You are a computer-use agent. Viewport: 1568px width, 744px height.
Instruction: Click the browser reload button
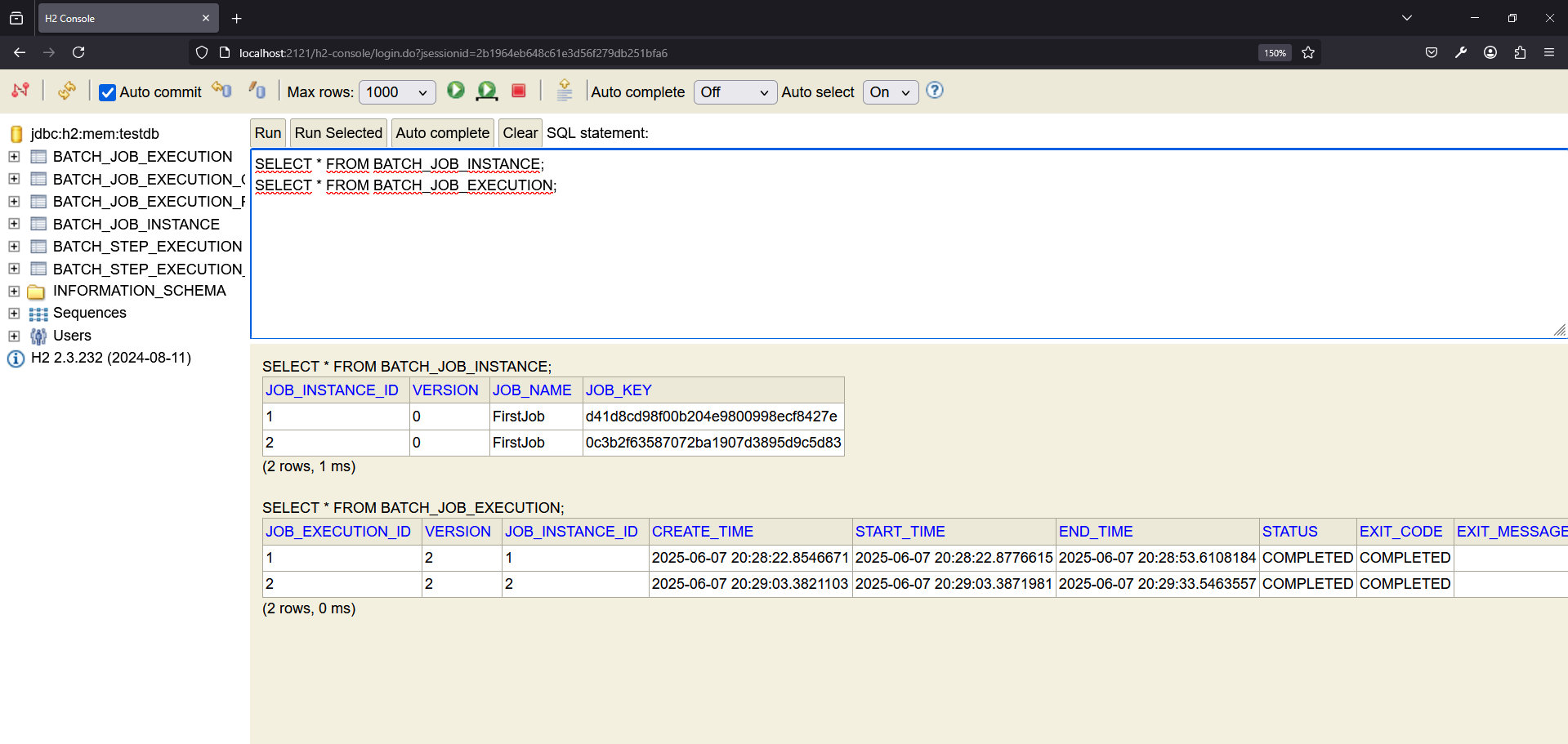coord(78,52)
